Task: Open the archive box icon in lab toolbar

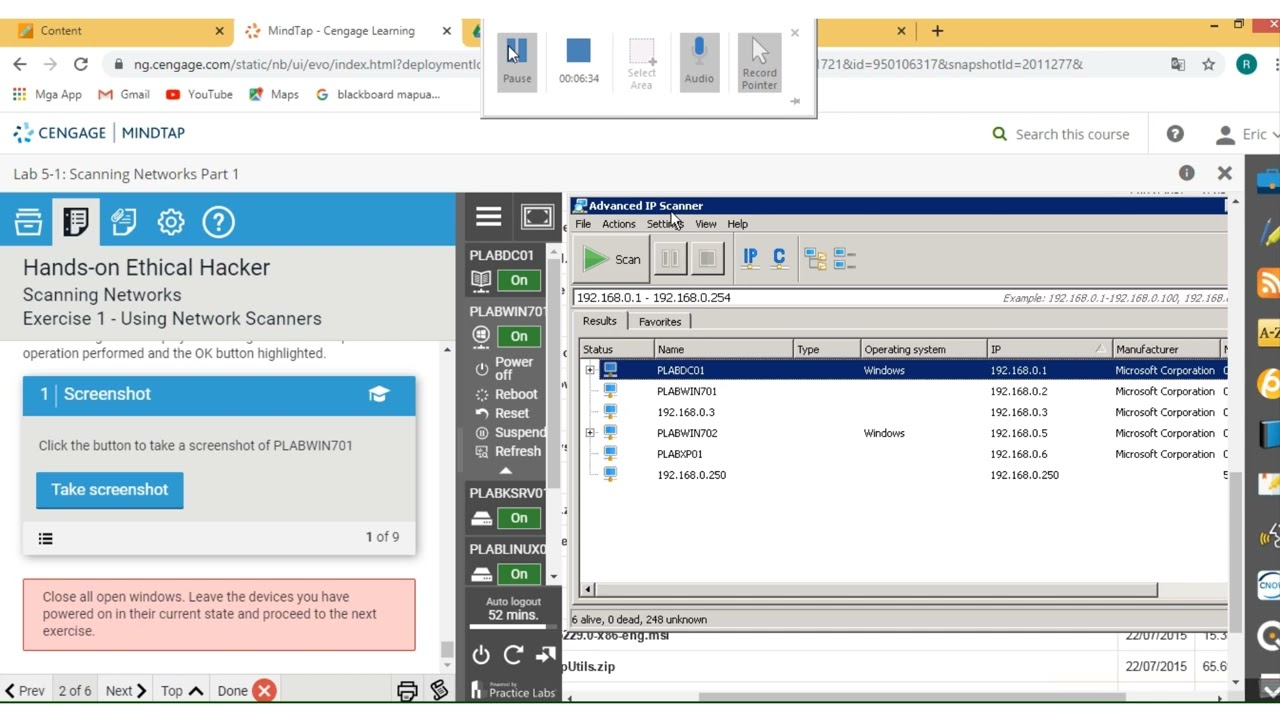Action: click(x=28, y=222)
